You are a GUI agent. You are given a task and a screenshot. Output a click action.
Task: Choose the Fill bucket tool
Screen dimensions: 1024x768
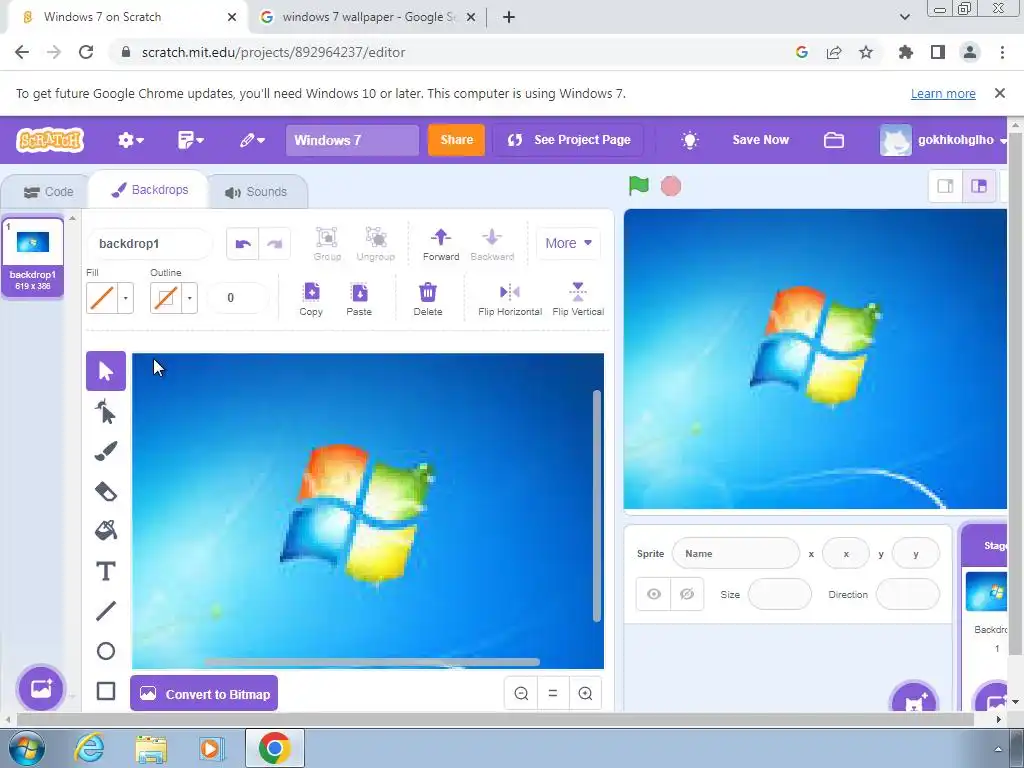coord(106,531)
